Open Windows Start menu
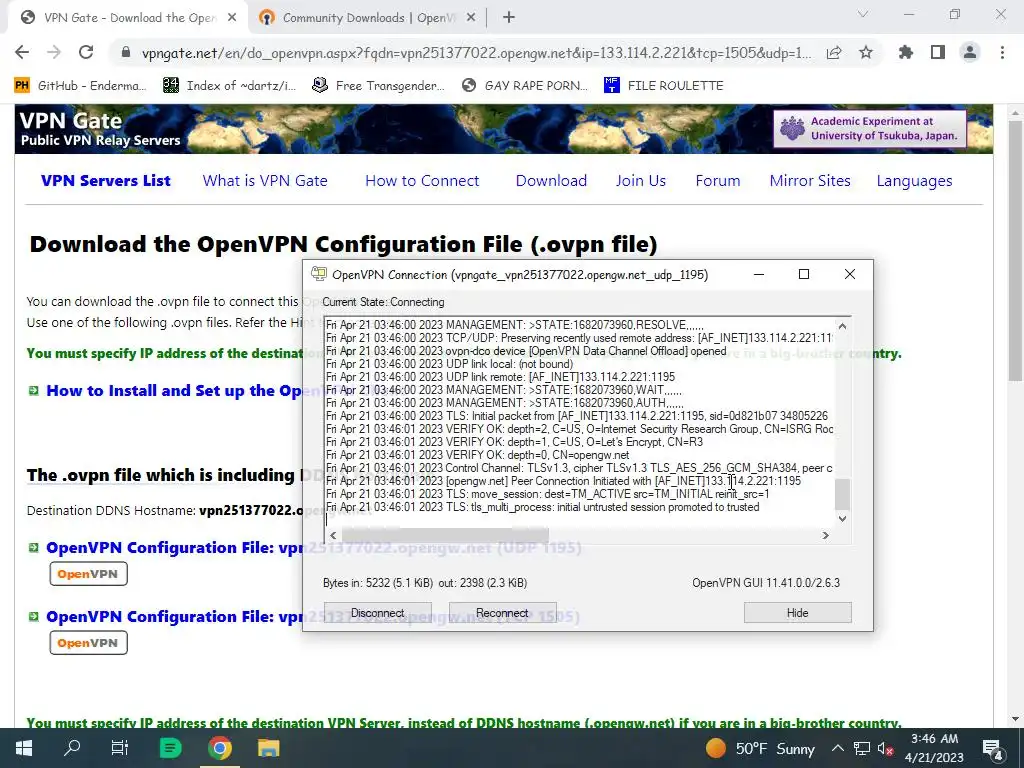This screenshot has width=1024, height=768. click(24, 748)
